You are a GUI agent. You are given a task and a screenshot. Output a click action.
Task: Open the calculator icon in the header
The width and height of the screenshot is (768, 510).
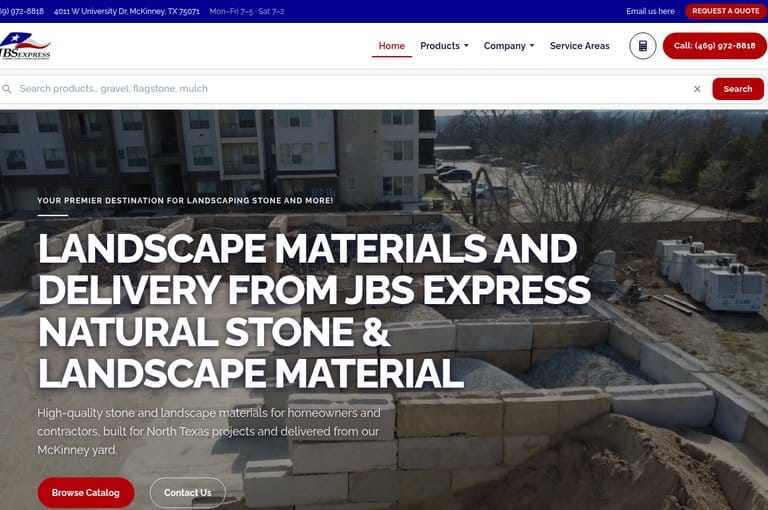(643, 46)
